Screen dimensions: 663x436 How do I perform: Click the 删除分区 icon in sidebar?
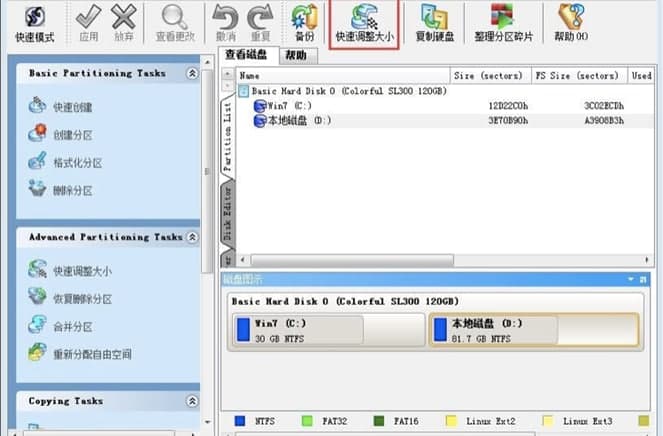pyautogui.click(x=37, y=189)
